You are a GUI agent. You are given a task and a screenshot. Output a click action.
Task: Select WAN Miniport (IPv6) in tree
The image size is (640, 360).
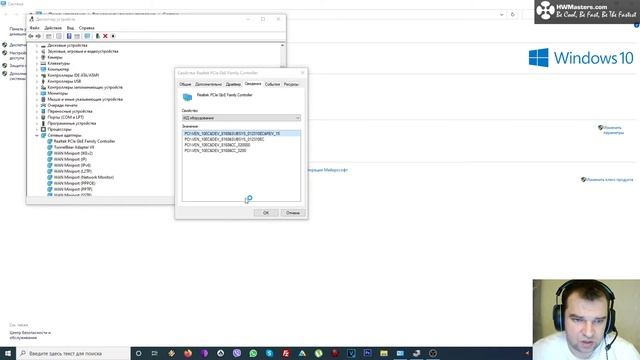(x=72, y=165)
